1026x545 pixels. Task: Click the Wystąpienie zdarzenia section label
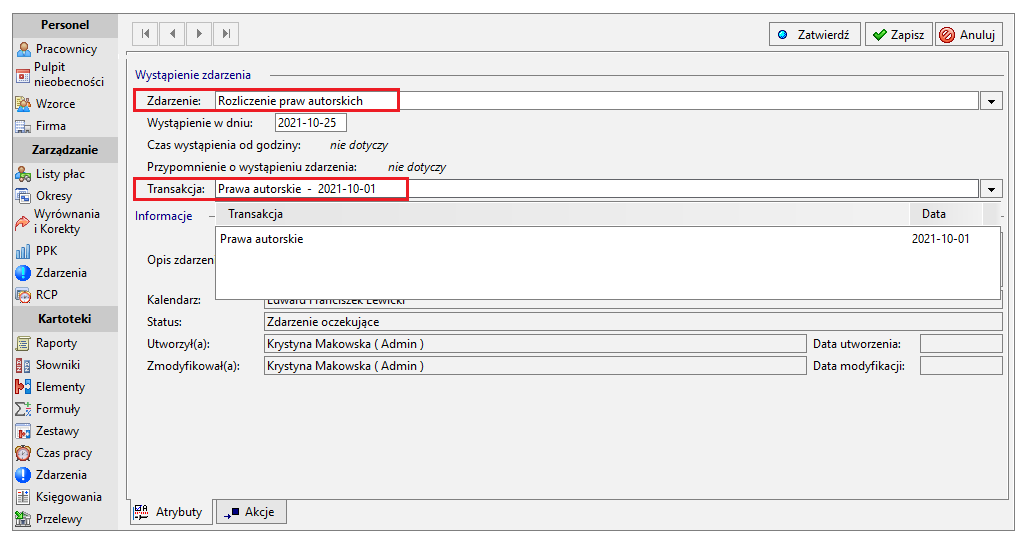click(193, 75)
